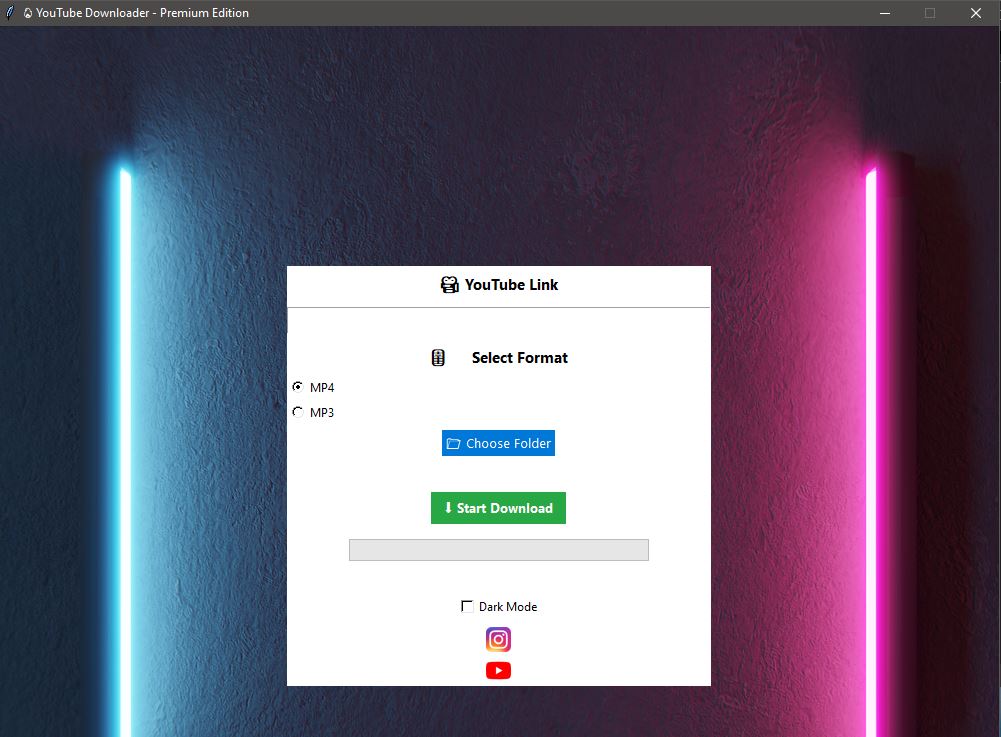Viewport: 1001px width, 737px height.
Task: Click the window title 'YouTube Downloader - Premium Edition'
Action: (x=142, y=13)
